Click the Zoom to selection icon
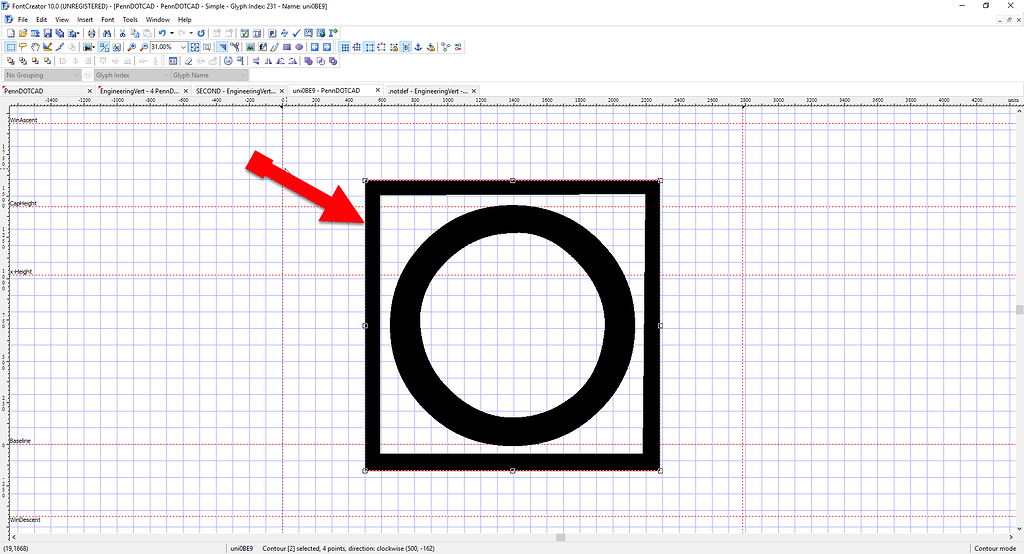1024x554 pixels. point(207,47)
